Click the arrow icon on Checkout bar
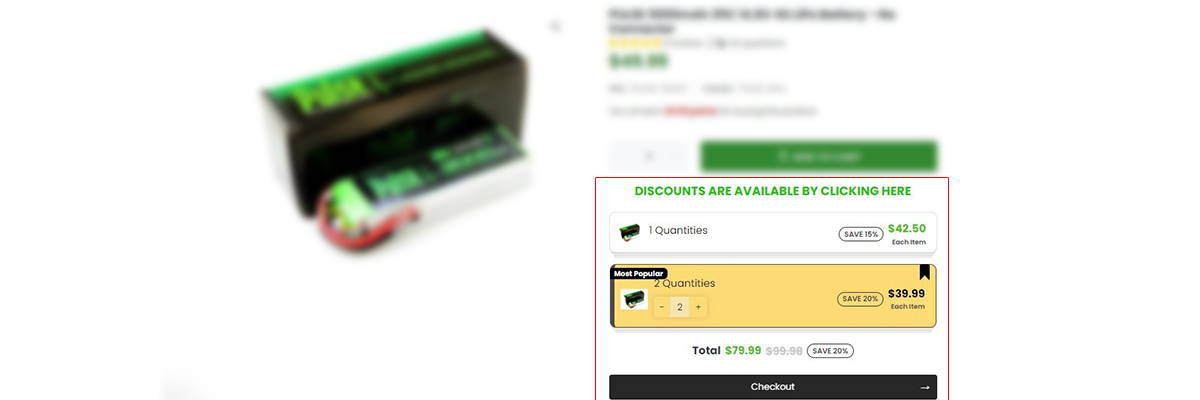 point(925,387)
